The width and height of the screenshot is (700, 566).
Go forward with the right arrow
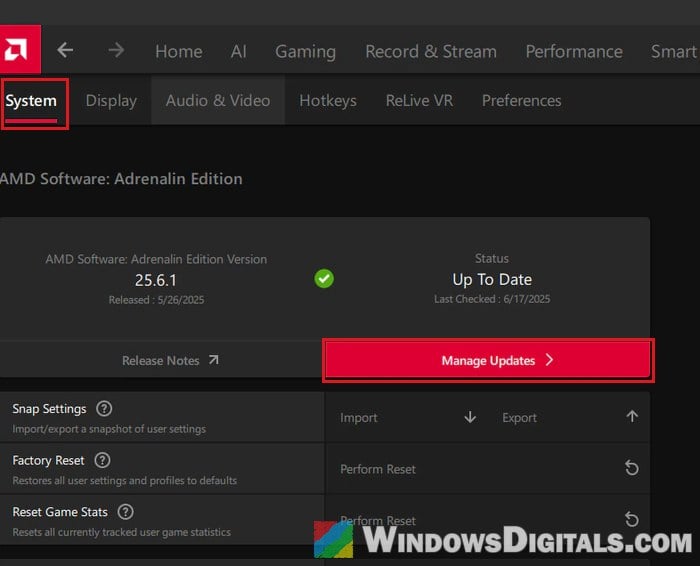(x=116, y=50)
